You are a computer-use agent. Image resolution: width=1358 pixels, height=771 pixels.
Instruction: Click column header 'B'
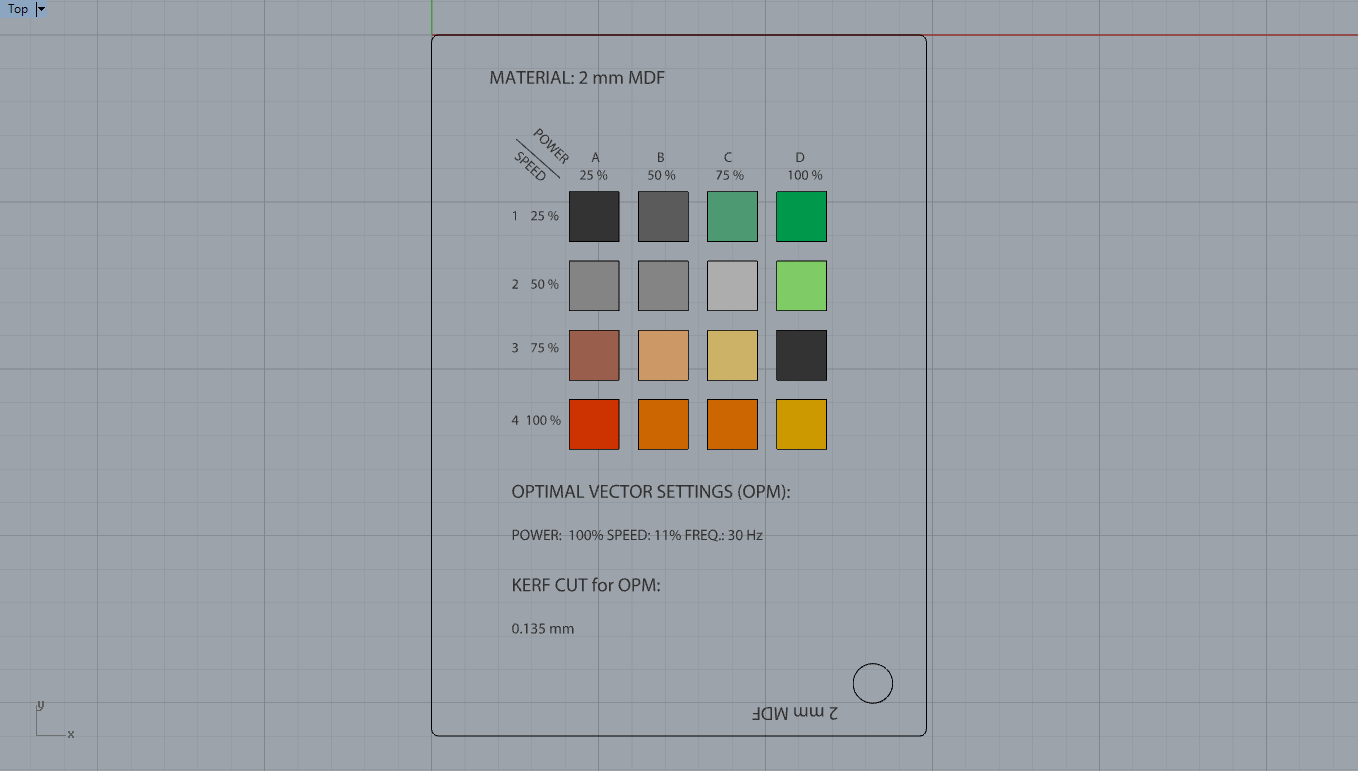tap(661, 157)
